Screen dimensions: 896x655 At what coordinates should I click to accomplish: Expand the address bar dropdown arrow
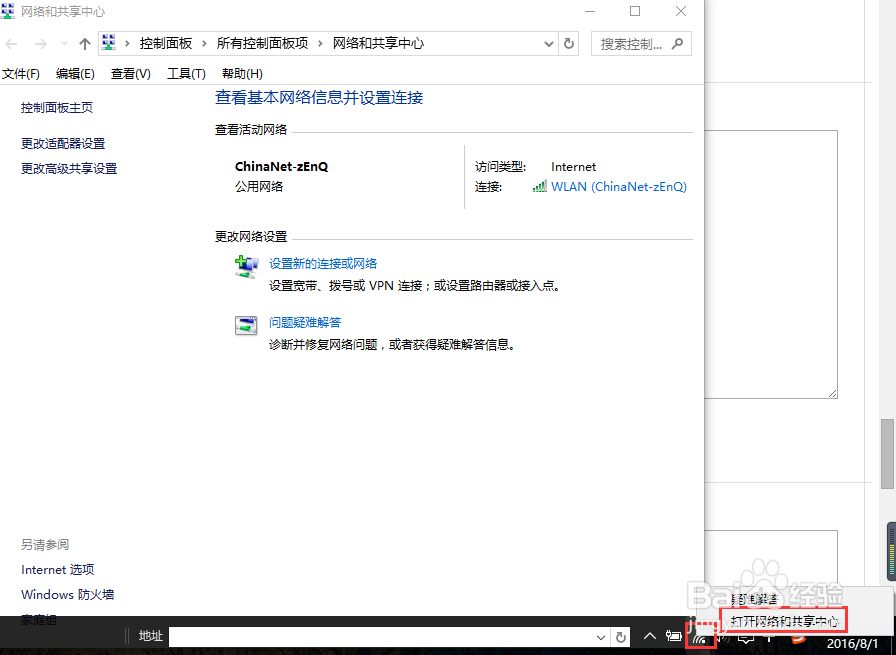pos(549,43)
